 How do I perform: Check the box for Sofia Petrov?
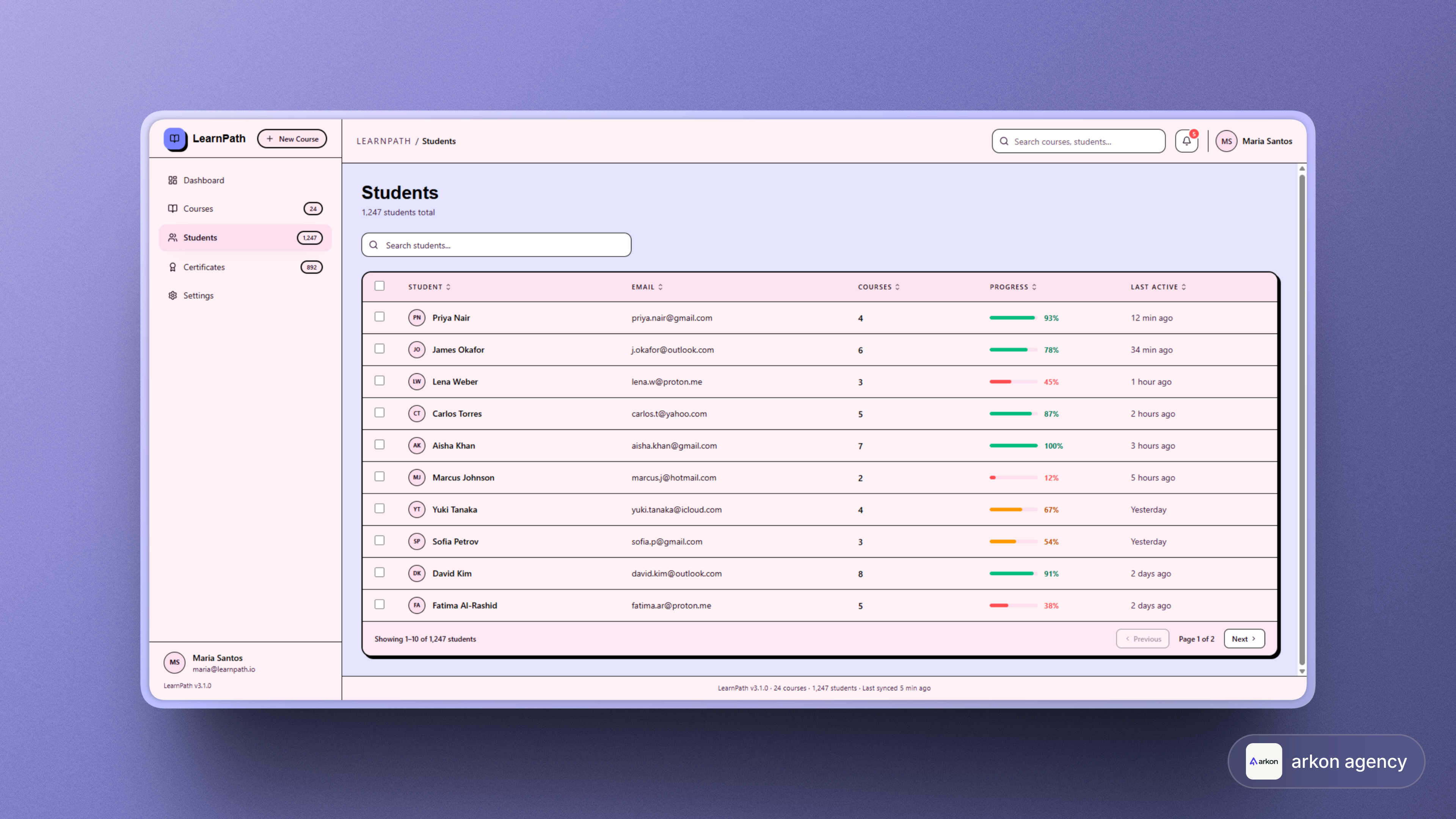(x=379, y=540)
